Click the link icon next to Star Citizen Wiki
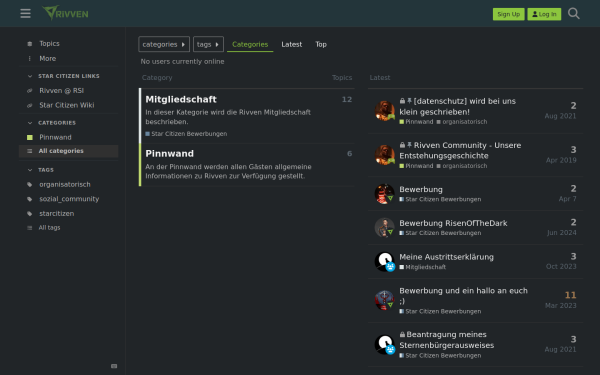Image resolution: width=600 pixels, height=375 pixels. pos(30,105)
